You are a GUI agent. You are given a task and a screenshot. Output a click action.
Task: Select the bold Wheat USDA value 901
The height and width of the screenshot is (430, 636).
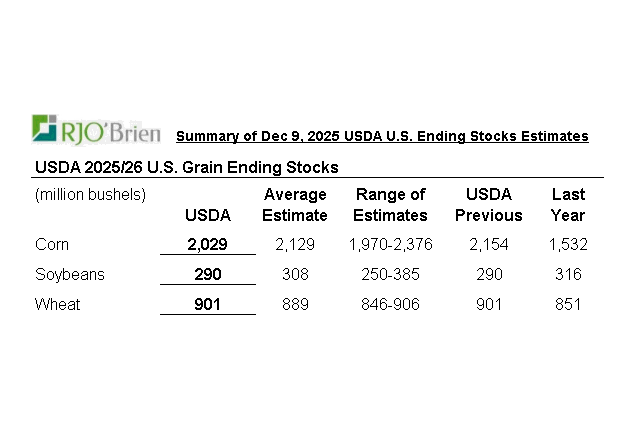point(208,304)
